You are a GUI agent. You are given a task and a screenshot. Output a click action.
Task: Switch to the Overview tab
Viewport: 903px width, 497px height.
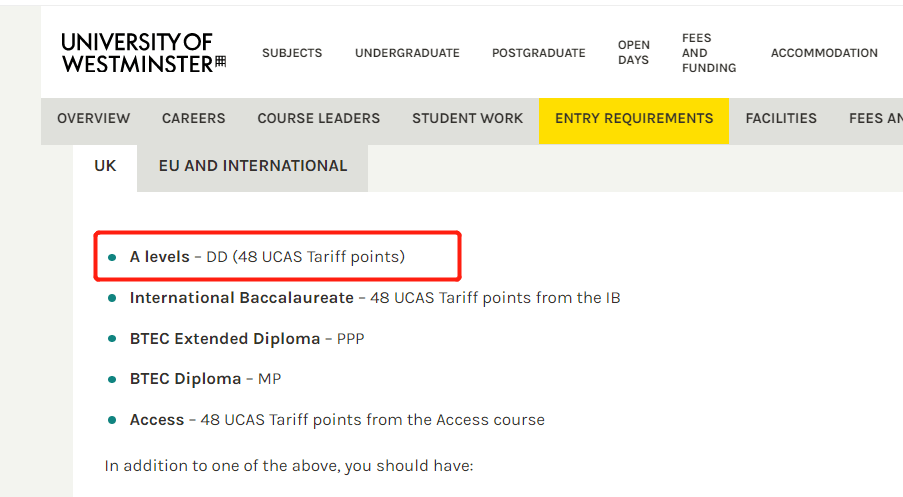94,119
